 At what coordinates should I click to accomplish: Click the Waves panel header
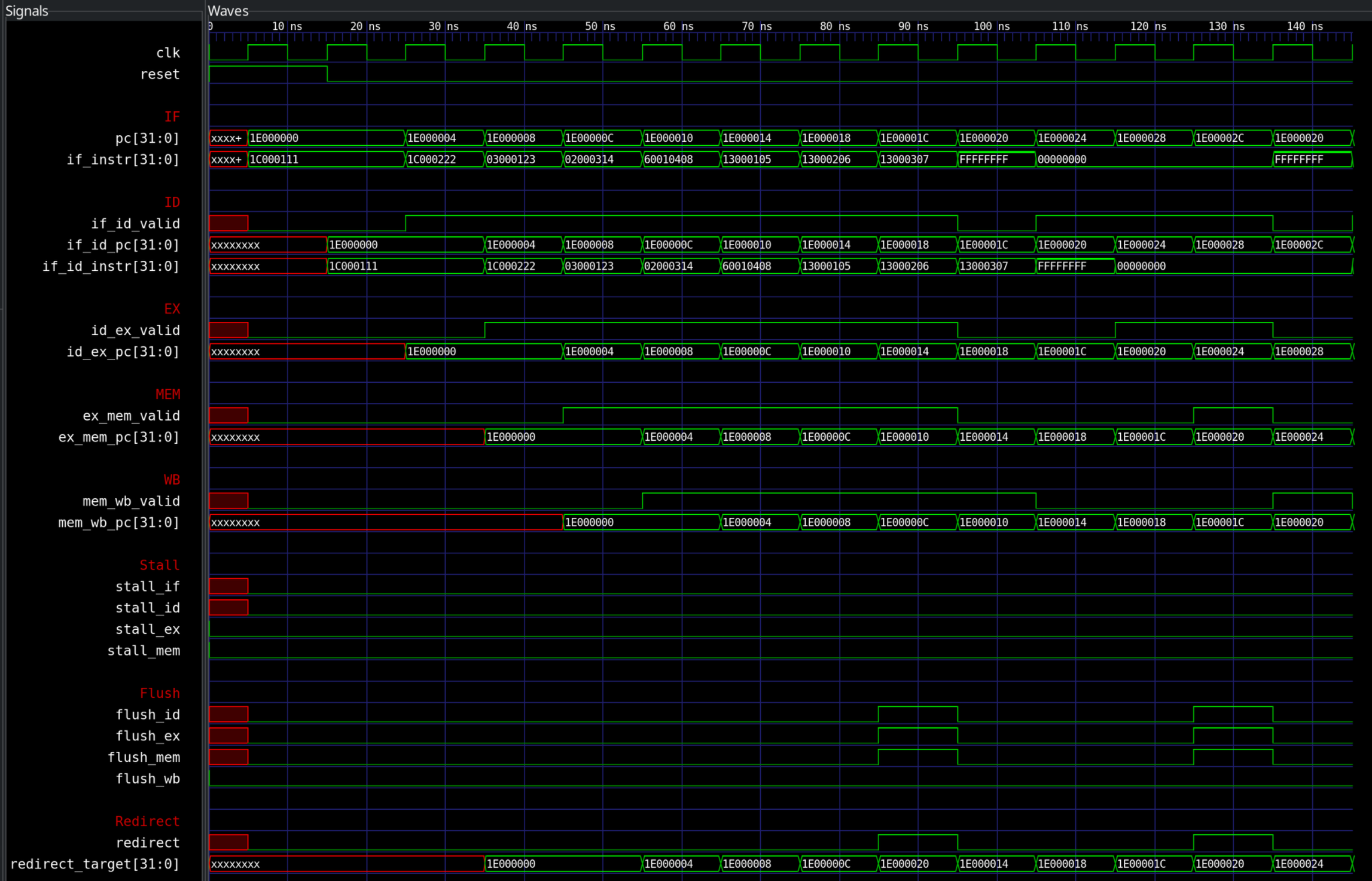click(x=228, y=11)
